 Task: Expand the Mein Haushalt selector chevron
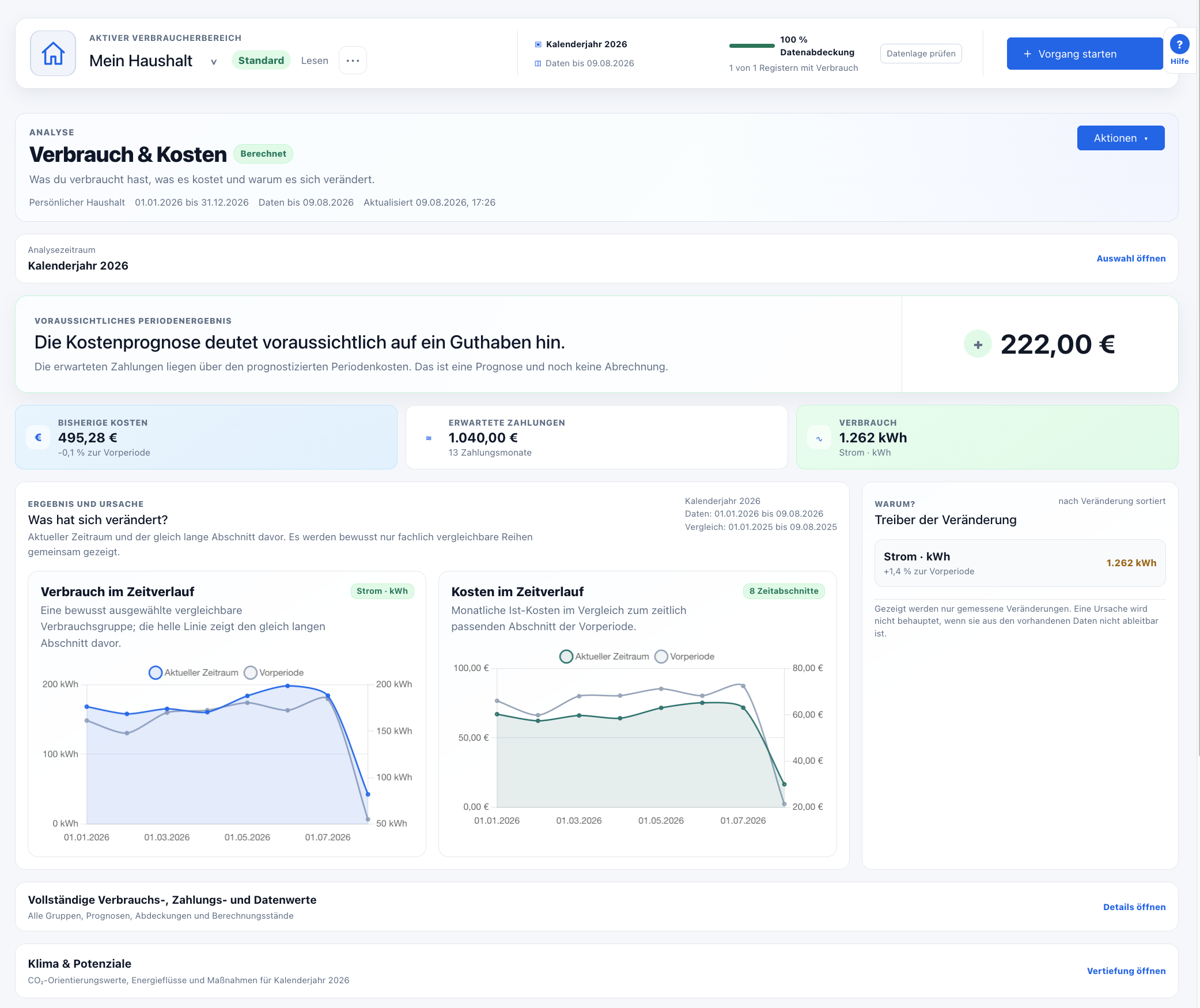point(214,62)
